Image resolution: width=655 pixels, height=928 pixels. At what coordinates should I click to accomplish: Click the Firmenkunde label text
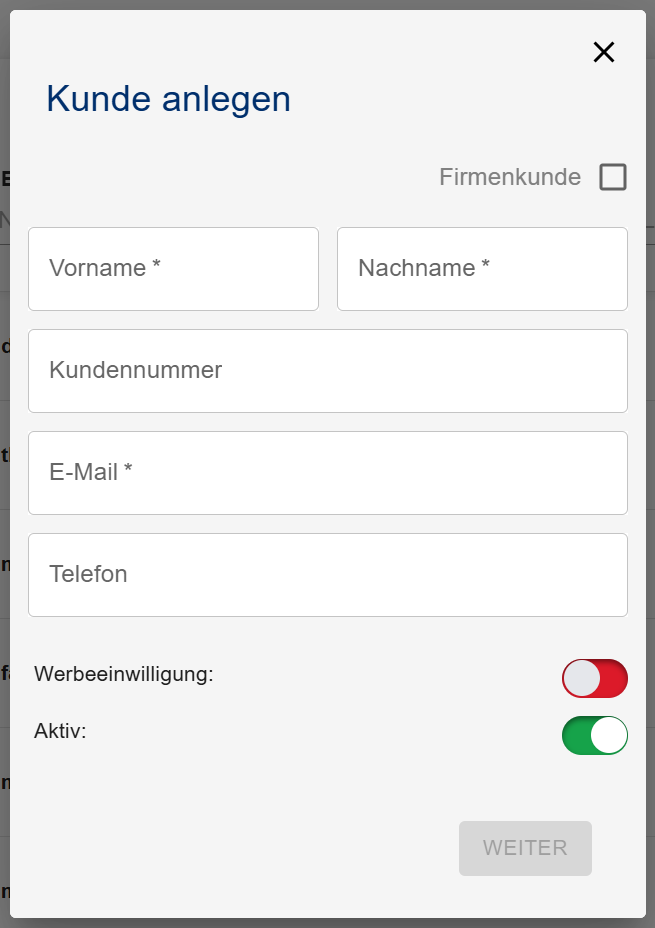[x=509, y=177]
